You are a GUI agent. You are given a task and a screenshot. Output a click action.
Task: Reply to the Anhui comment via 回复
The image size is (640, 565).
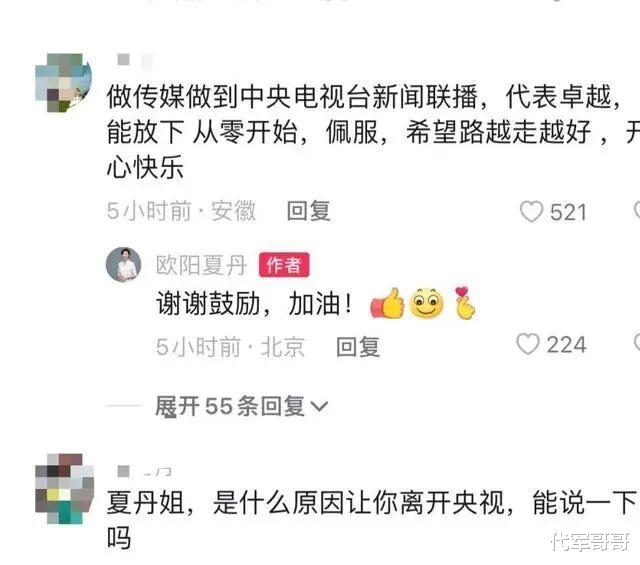pyautogui.click(x=309, y=211)
